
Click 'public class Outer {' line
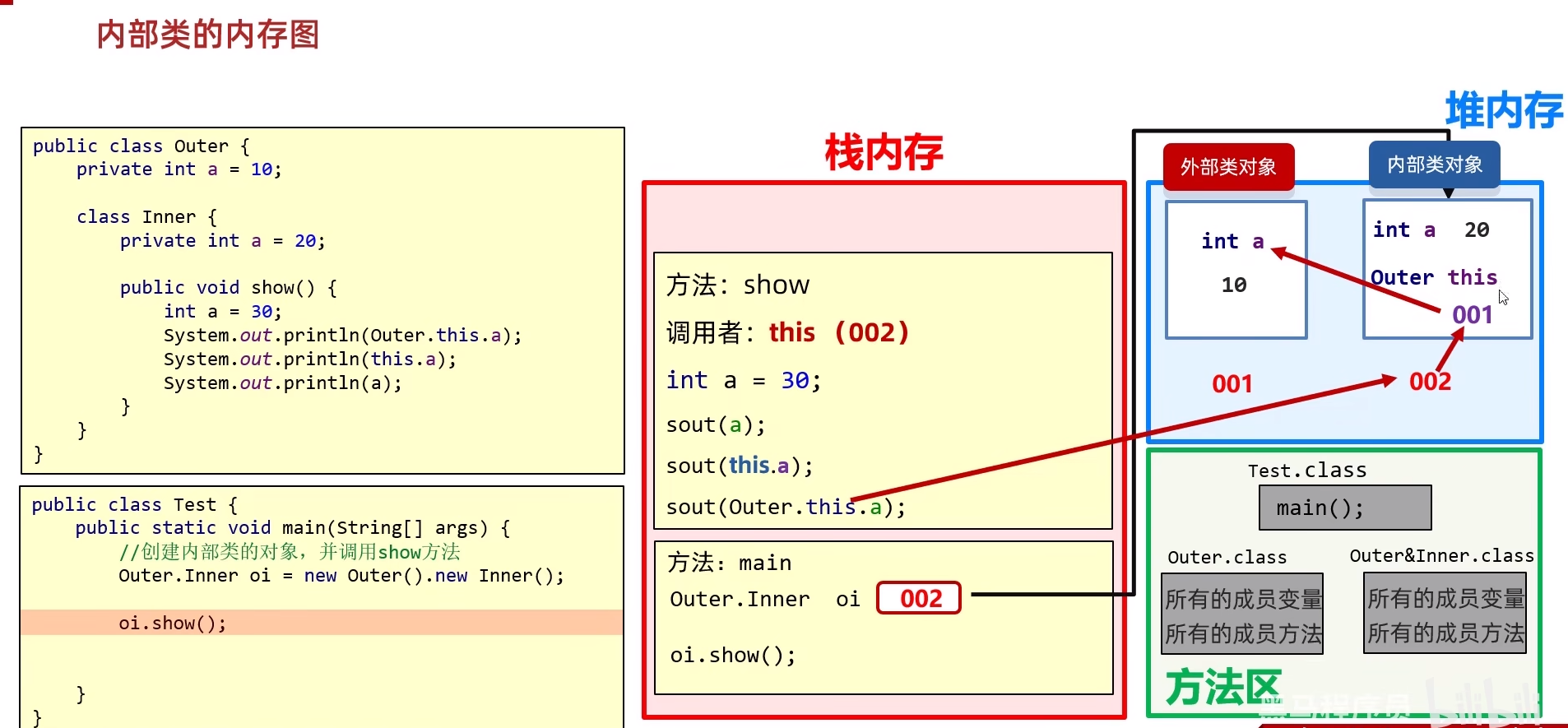[141, 146]
